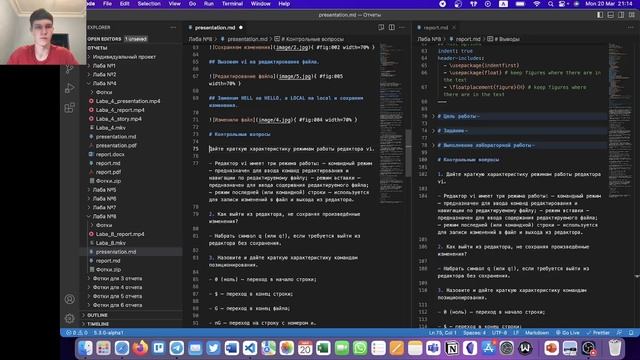This screenshot has width=640, height=360.
Task: Change language mode via Markdown status item
Action: [x=536, y=333]
